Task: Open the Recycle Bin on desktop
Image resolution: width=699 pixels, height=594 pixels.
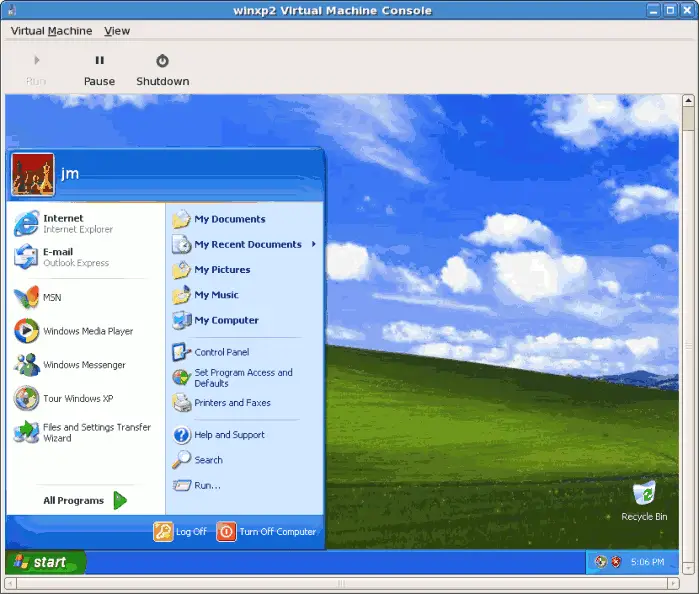Action: 644,499
